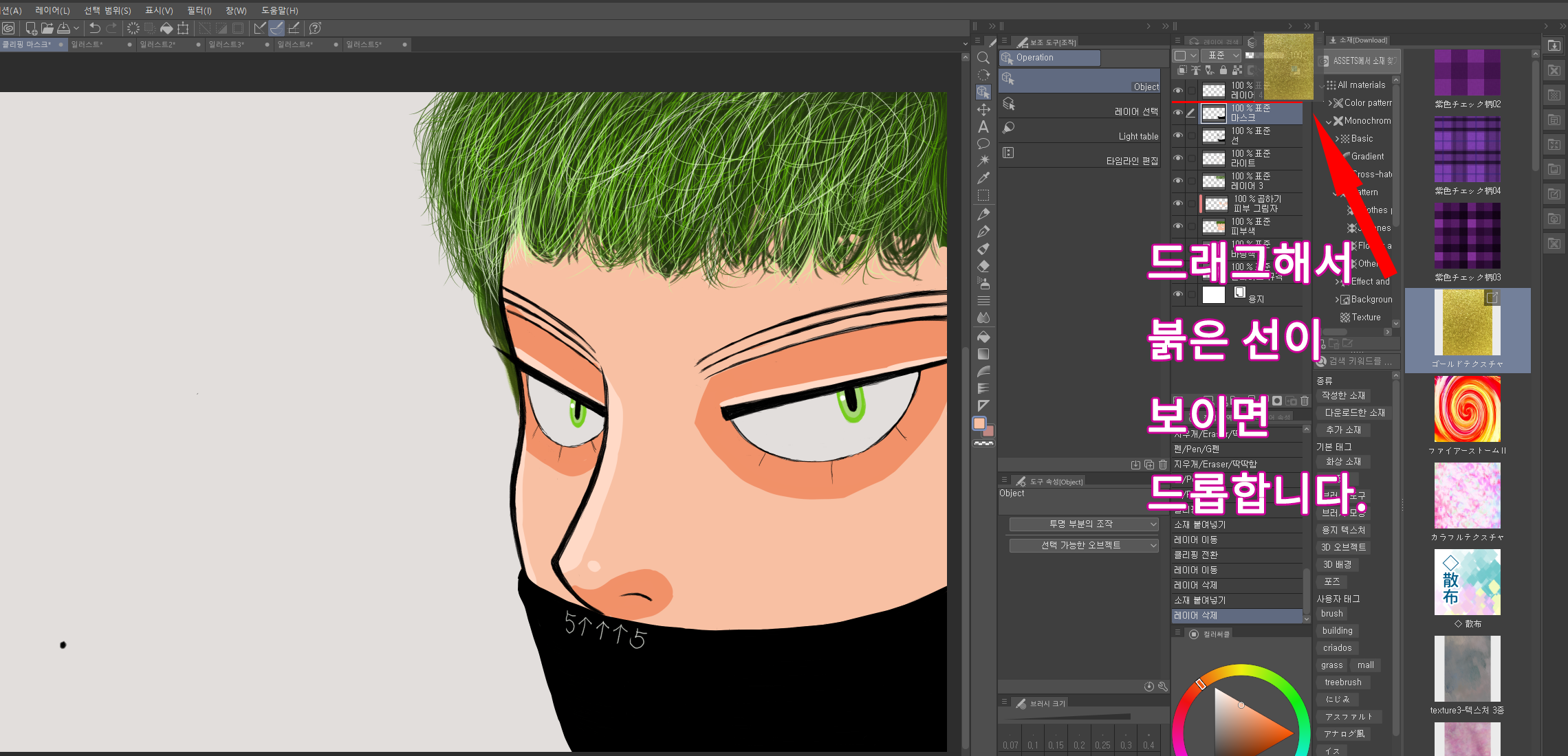1568x756 pixels.
Task: Select the Gradient tool
Action: (983, 354)
